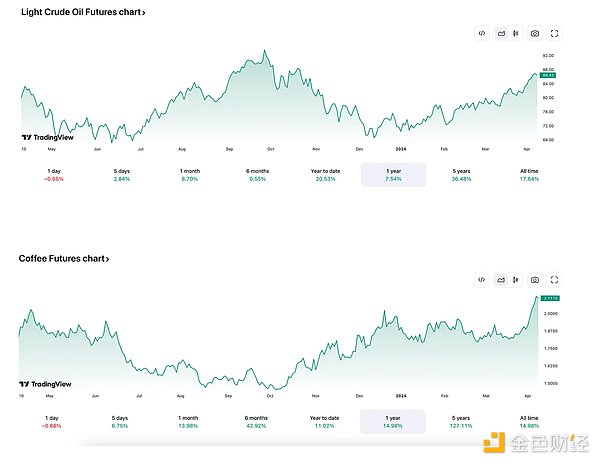
Task: Switch the Crude Oil chart to area style
Action: coord(500,33)
